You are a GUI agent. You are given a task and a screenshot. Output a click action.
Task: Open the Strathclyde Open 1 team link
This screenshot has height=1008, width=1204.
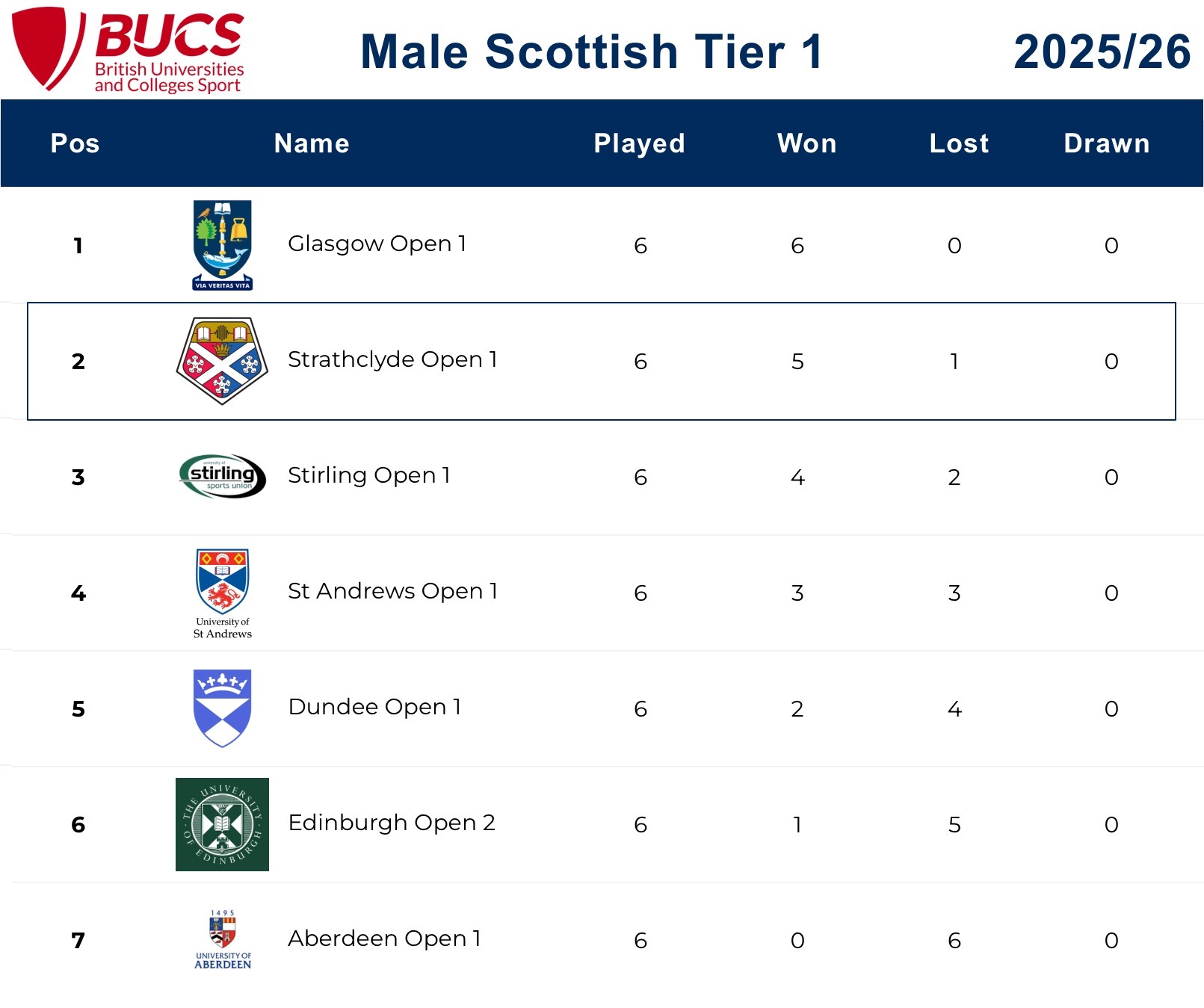392,359
